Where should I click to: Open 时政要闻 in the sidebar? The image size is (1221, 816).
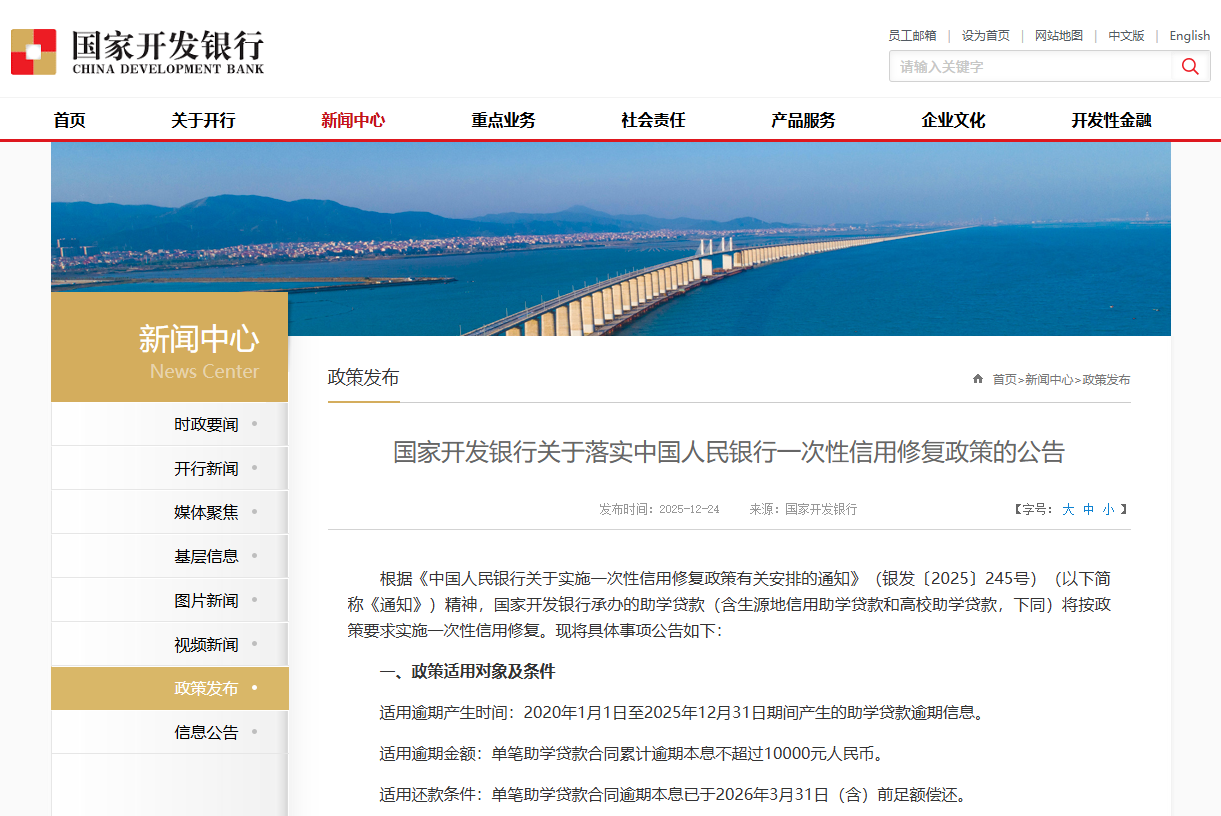pos(206,424)
